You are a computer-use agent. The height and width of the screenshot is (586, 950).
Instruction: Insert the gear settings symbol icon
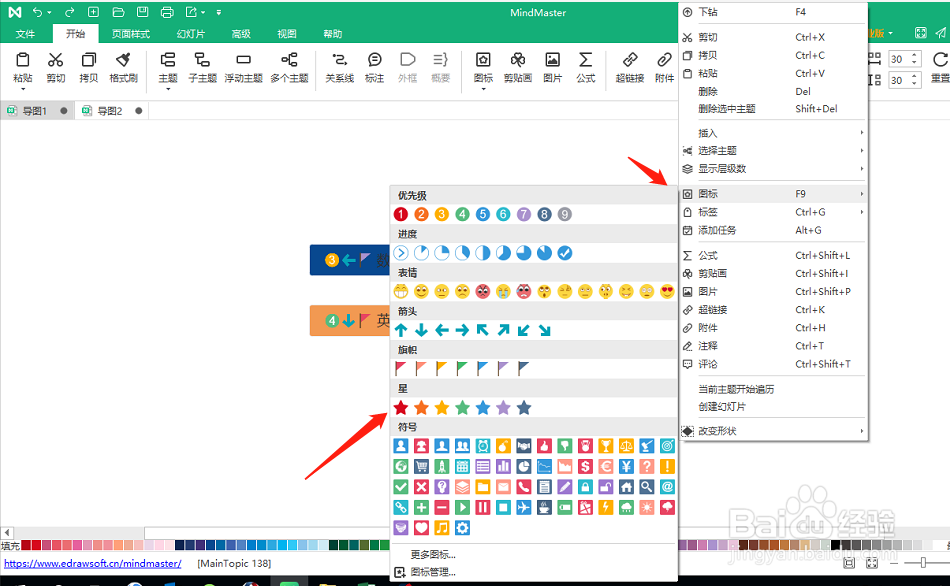coord(462,528)
